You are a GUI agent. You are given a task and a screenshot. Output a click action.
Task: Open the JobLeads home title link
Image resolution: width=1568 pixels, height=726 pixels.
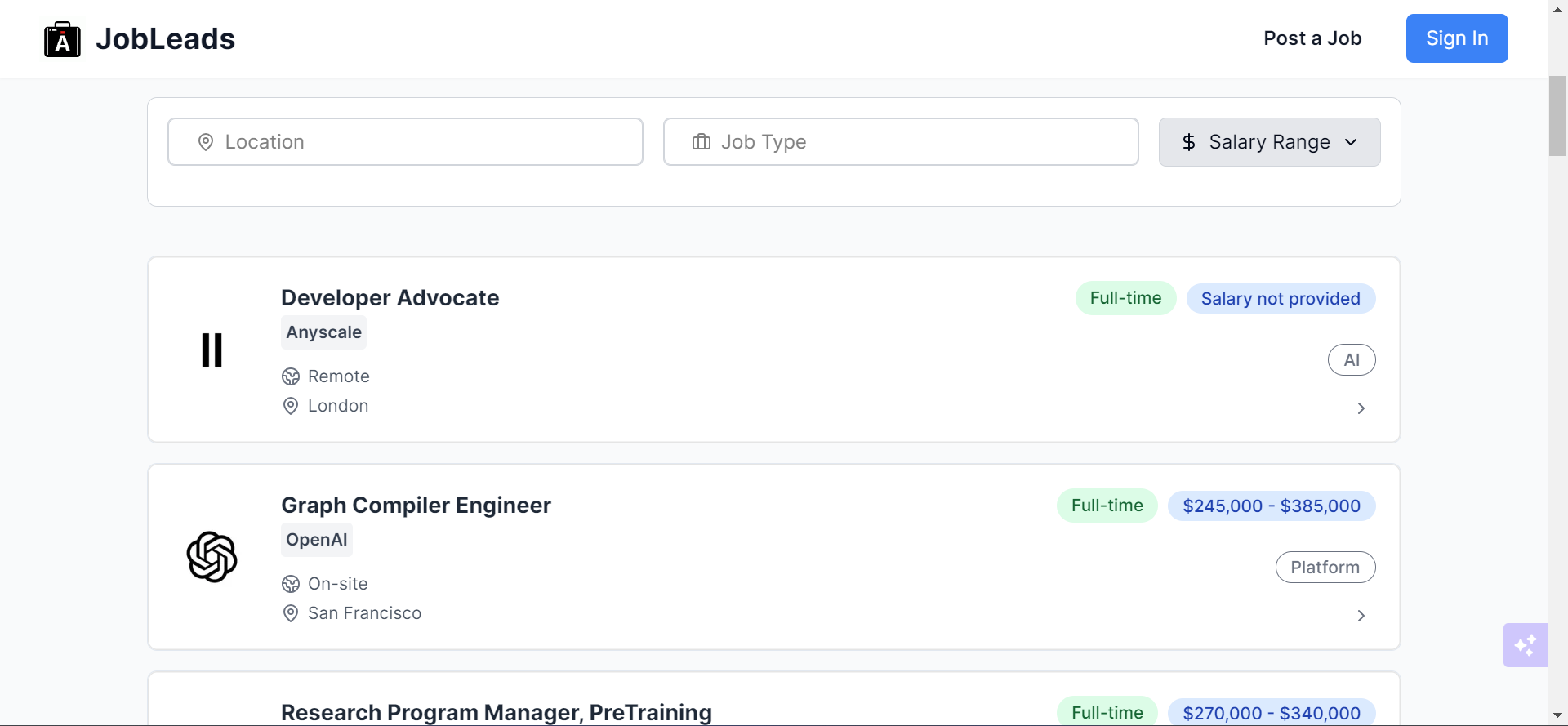[x=165, y=39]
